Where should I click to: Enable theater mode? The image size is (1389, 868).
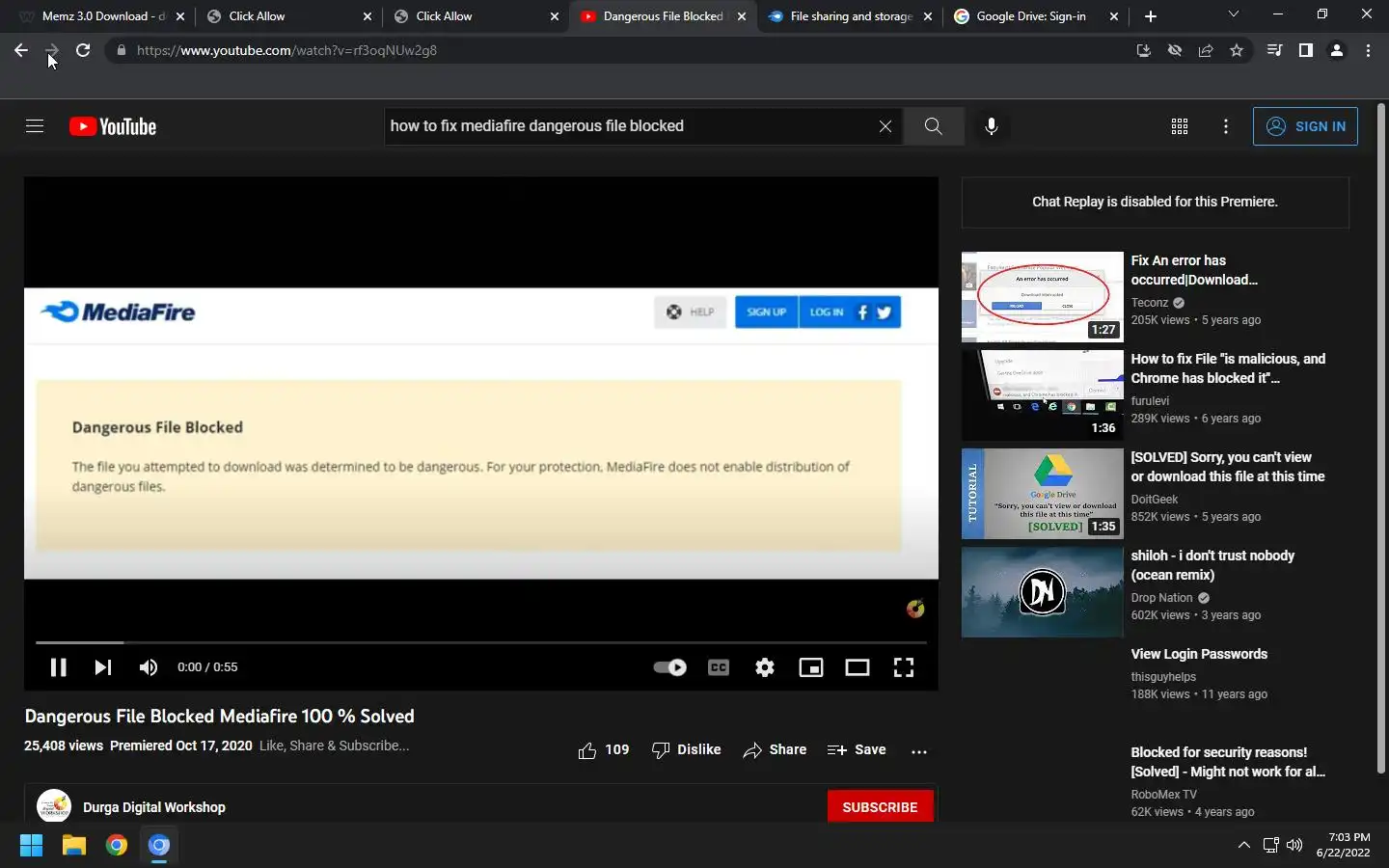pyautogui.click(x=858, y=667)
